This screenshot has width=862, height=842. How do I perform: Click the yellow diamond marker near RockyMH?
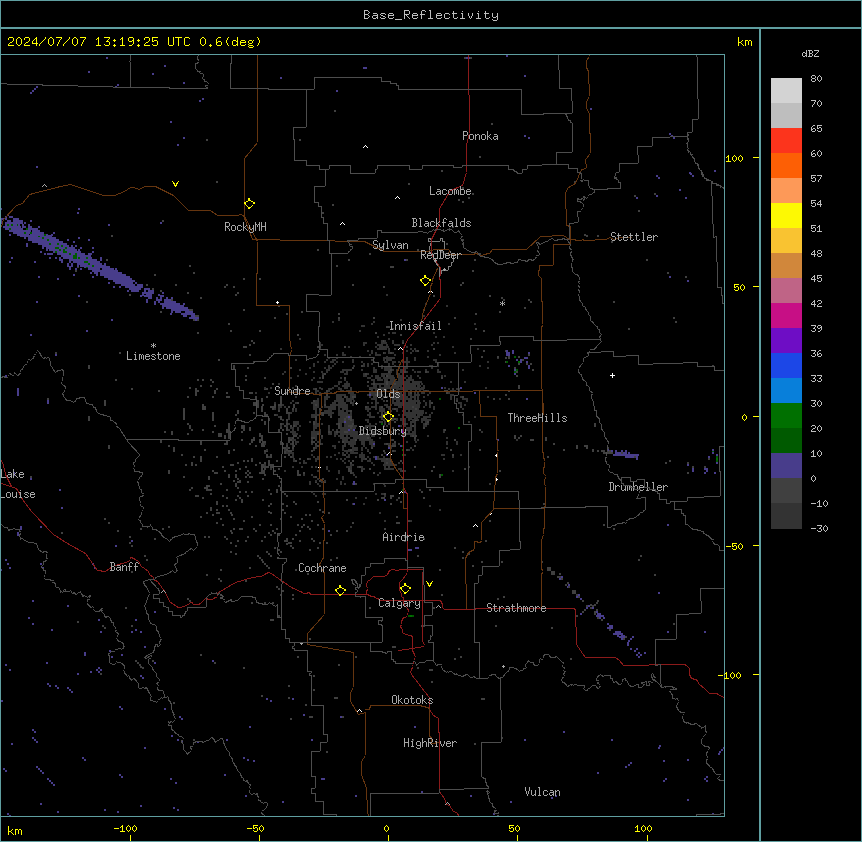click(249, 204)
